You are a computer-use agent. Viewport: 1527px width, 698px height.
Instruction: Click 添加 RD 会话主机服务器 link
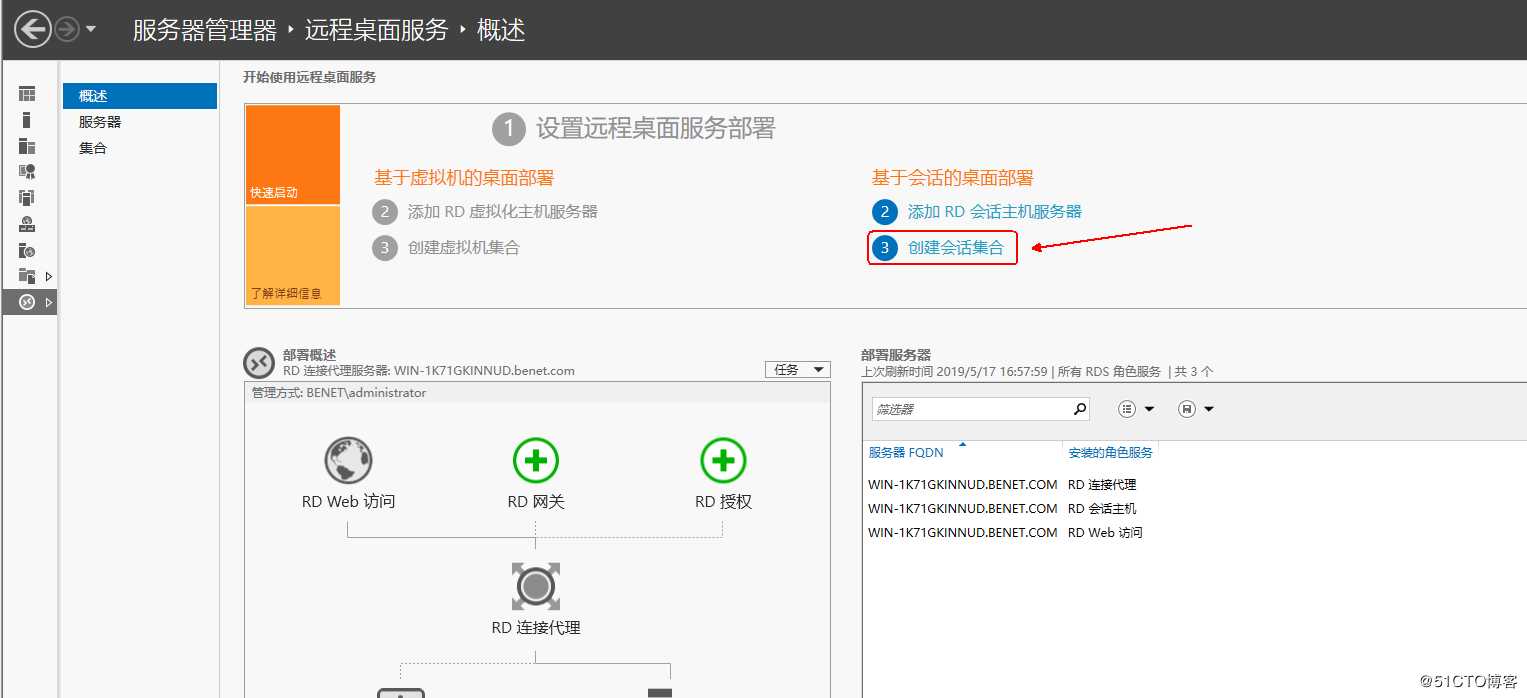coord(994,212)
